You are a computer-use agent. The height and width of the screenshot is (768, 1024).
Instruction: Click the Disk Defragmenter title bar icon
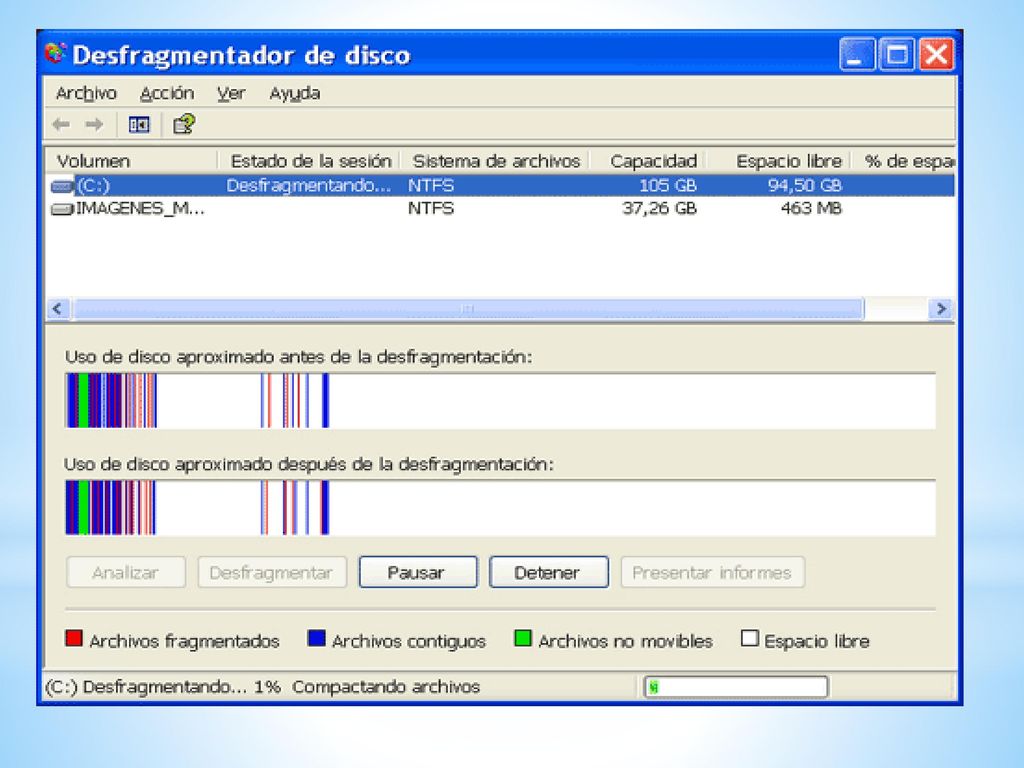tap(56, 54)
